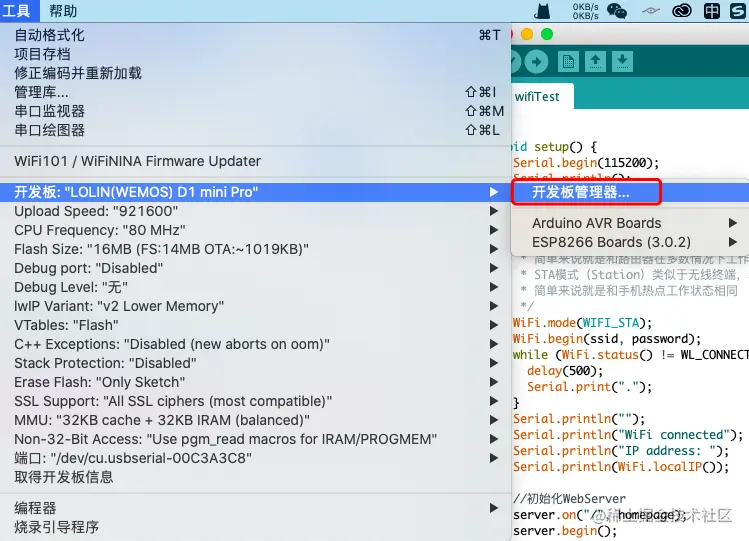This screenshot has width=749, height=541.
Task: Expand MMU 32KB cache submenu
Action: 256,420
